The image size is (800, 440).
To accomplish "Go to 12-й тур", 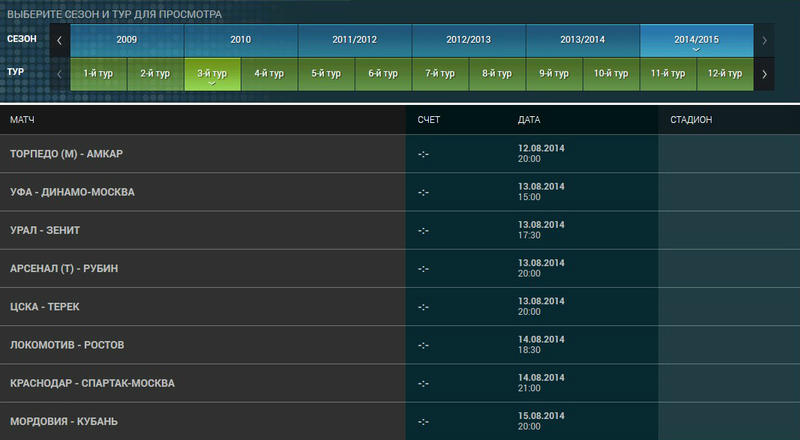I will pyautogui.click(x=725, y=75).
